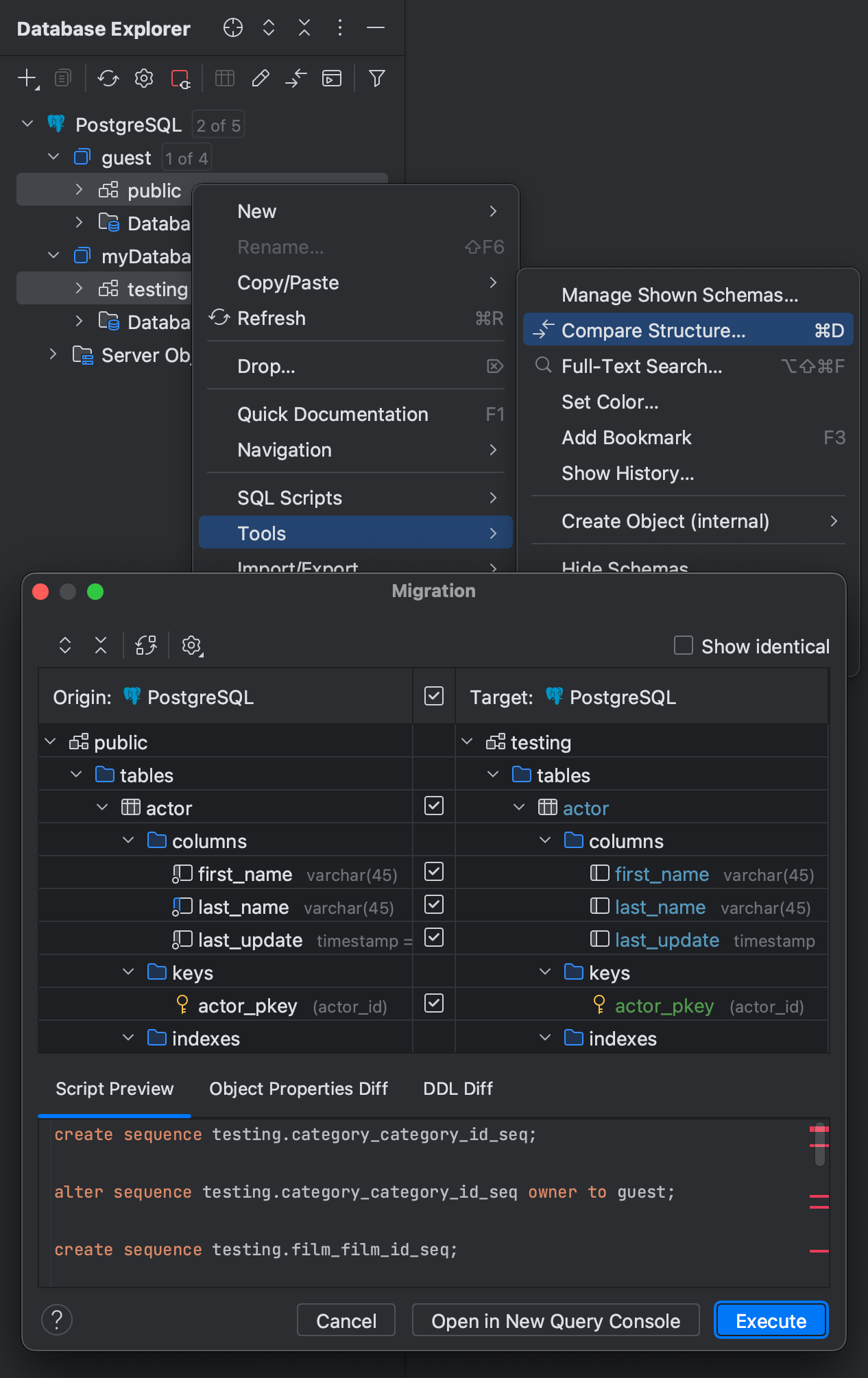Open Query Console icon in toolbar

[x=332, y=78]
